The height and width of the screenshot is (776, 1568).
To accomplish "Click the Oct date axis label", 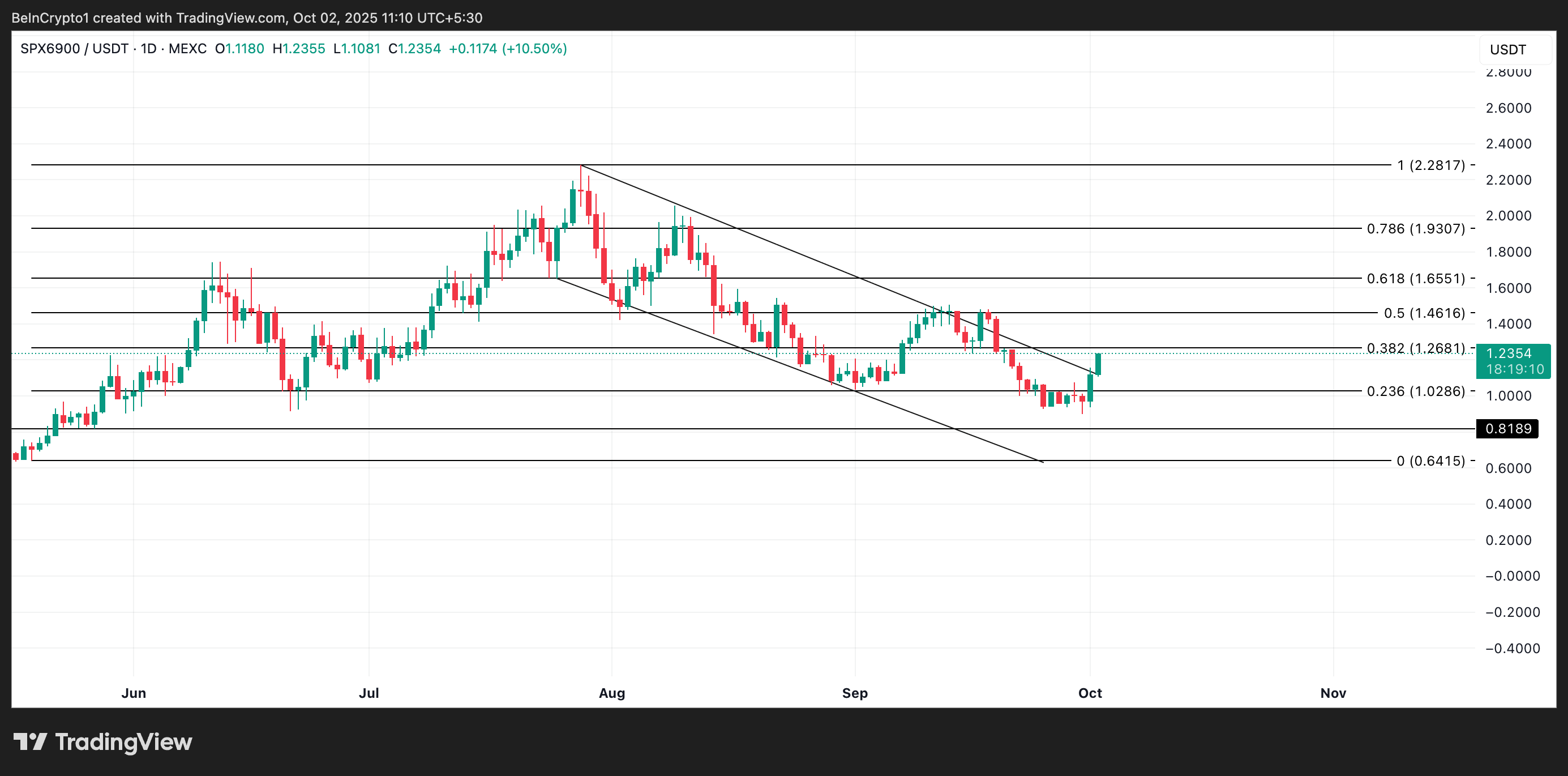I will point(1090,693).
